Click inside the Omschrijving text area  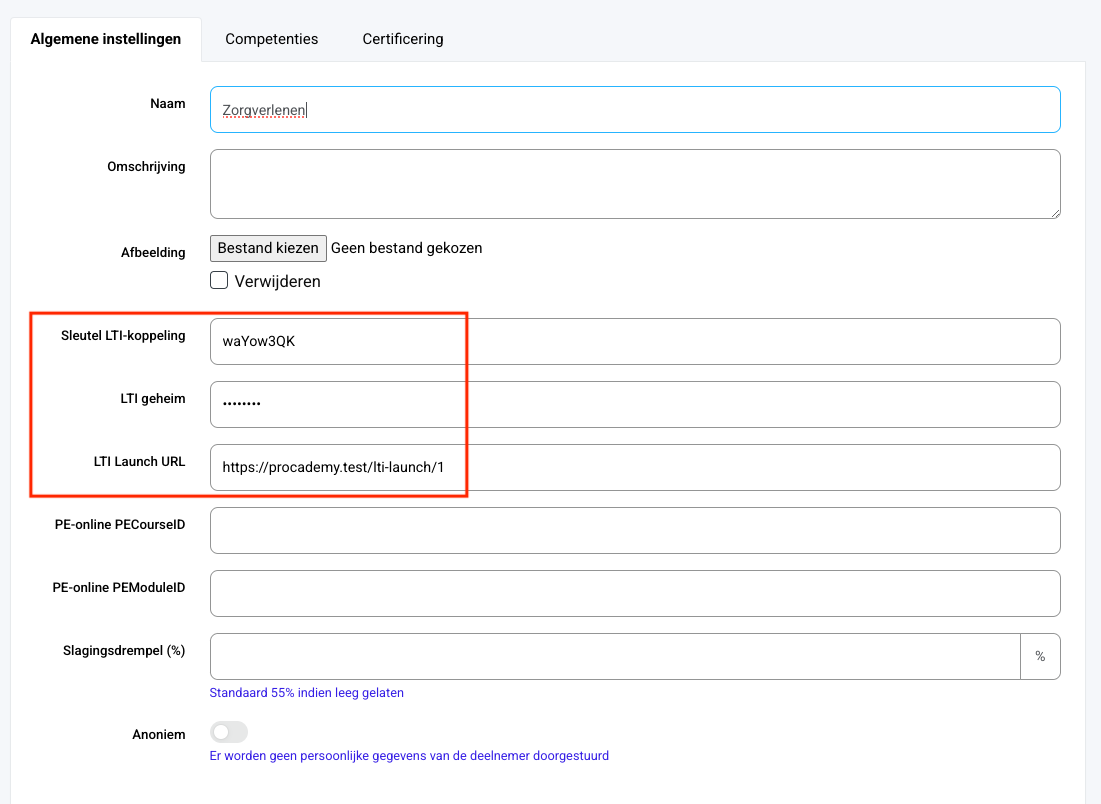(634, 184)
